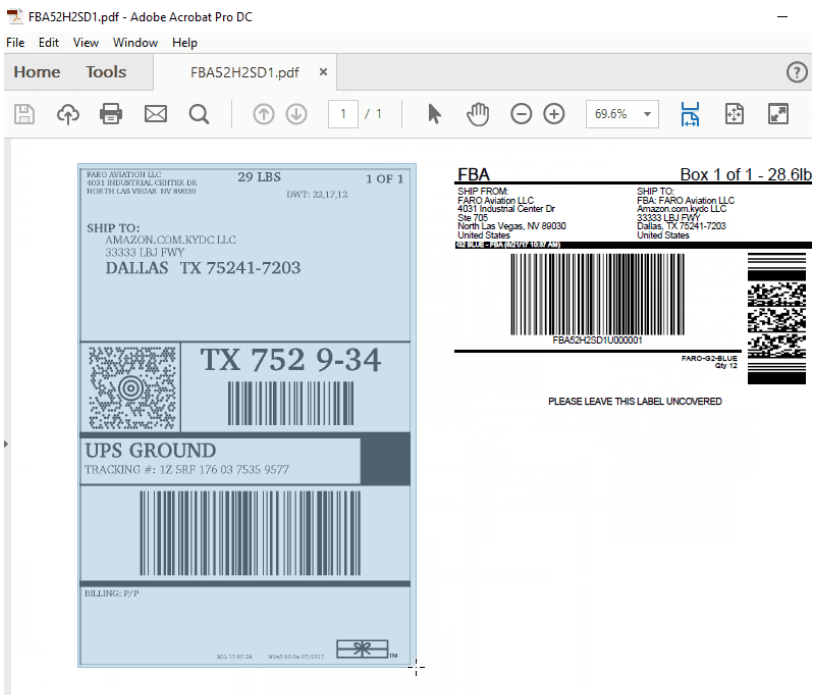Open the Help menu
This screenshot has width=814, height=695.
tap(185, 43)
